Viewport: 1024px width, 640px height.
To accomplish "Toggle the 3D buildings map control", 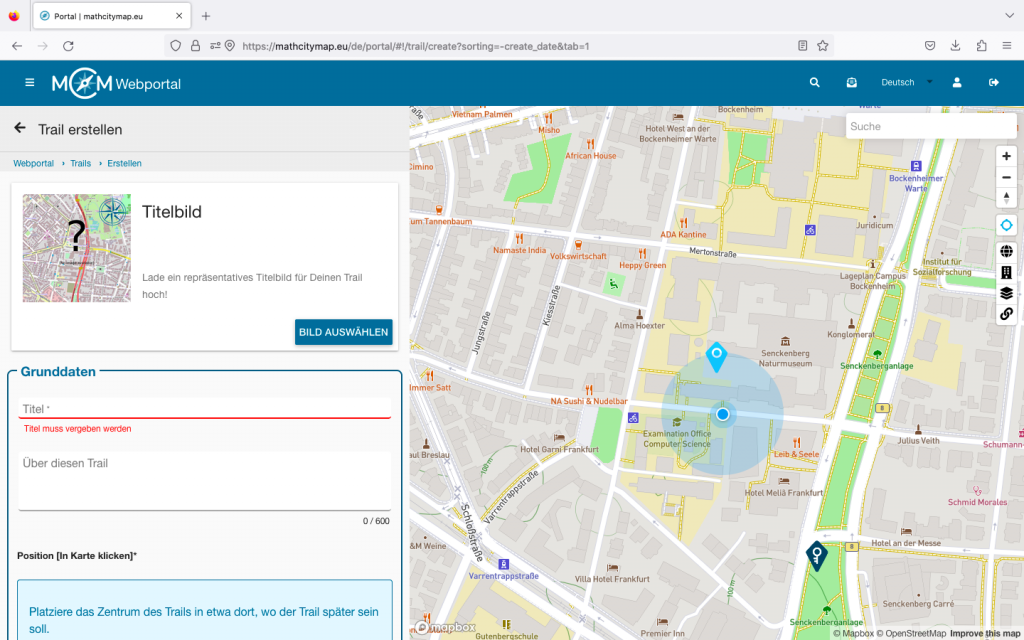I will 1006,272.
